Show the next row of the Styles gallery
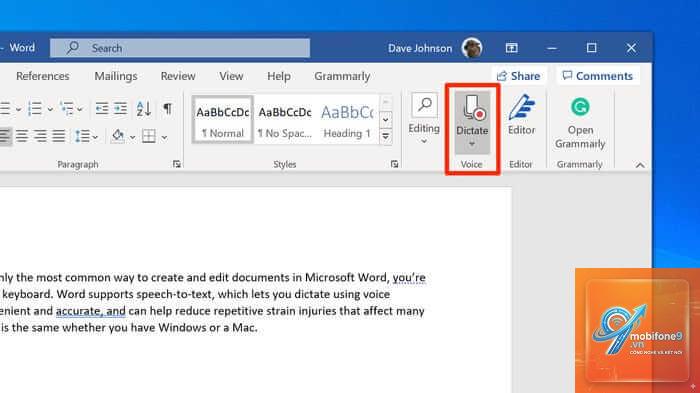This screenshot has height=393, width=700. pos(386,120)
